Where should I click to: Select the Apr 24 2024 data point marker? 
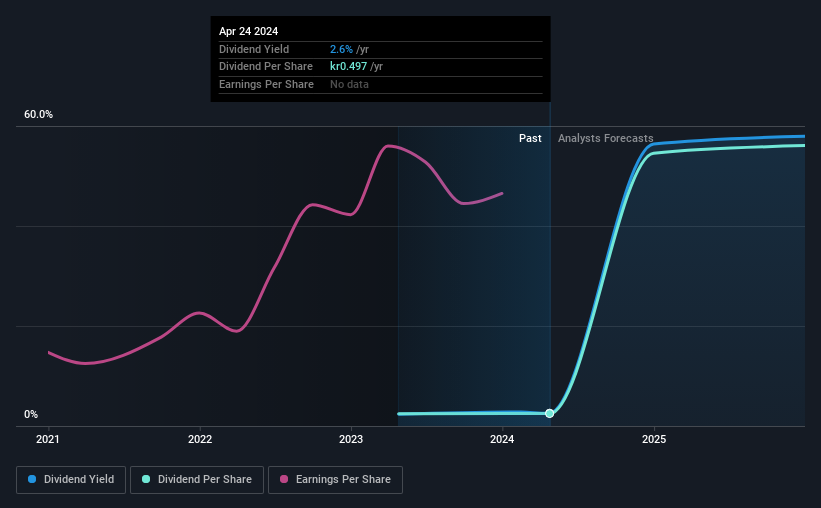click(x=549, y=413)
